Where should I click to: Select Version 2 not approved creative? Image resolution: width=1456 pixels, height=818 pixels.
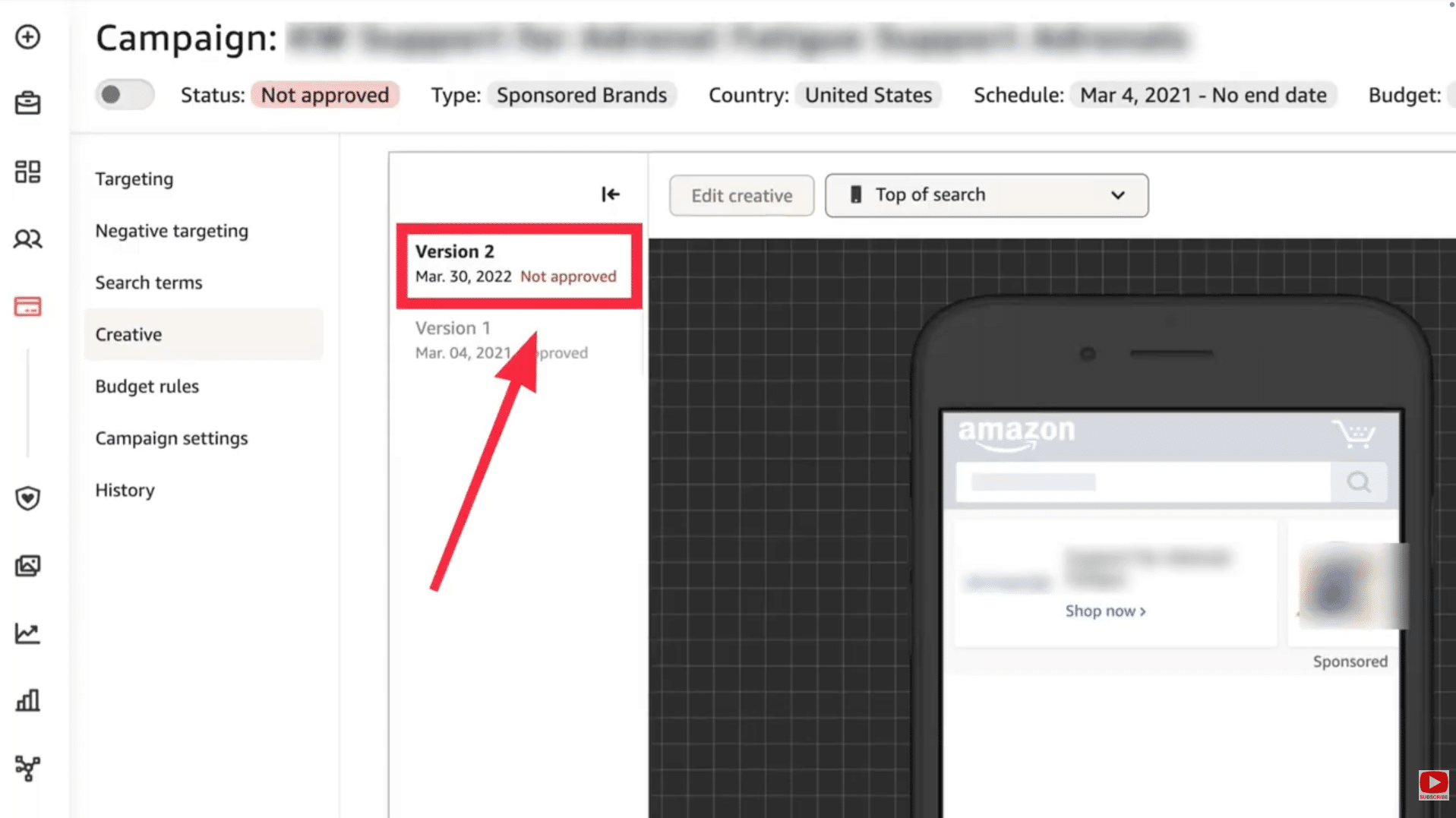[519, 265]
